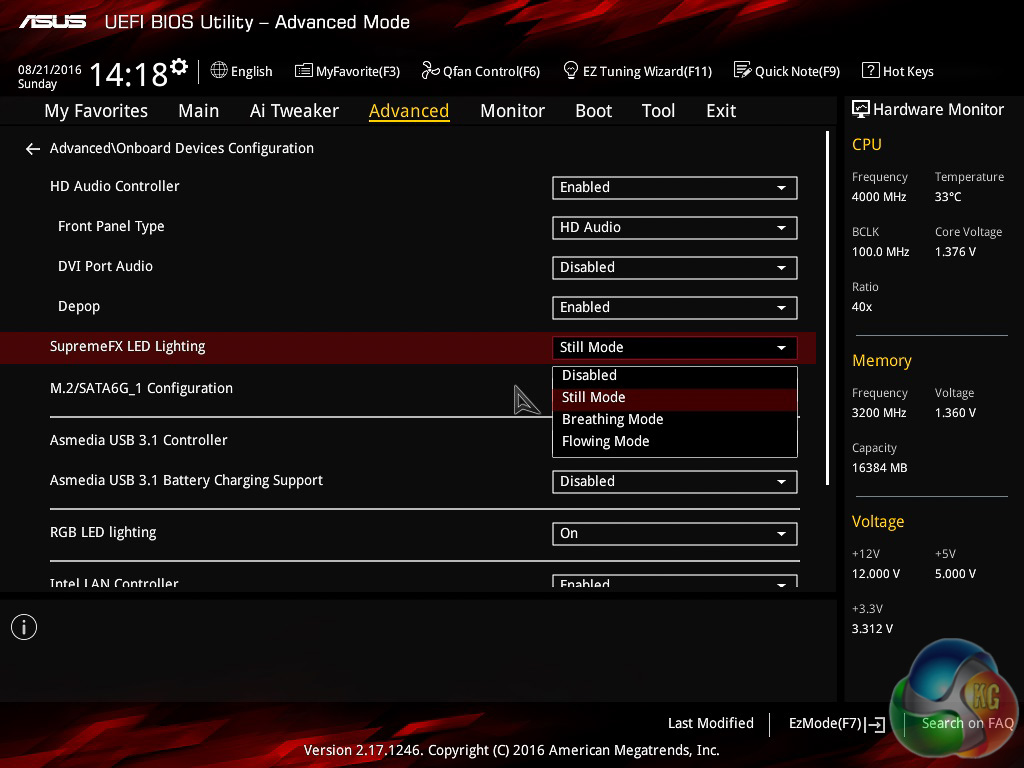Image resolution: width=1024 pixels, height=768 pixels.
Task: Launch EZ Tuning Wizard lightbulb icon
Action: coord(571,70)
